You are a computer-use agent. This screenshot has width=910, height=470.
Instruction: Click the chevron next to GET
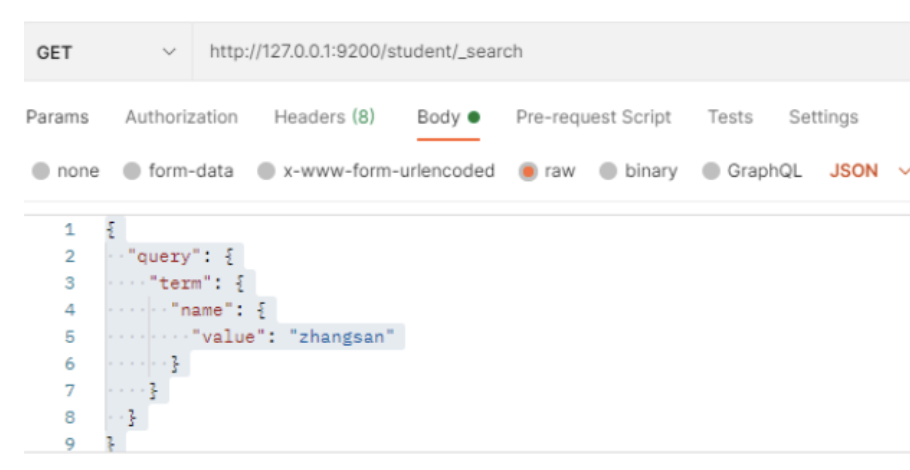tap(168, 52)
